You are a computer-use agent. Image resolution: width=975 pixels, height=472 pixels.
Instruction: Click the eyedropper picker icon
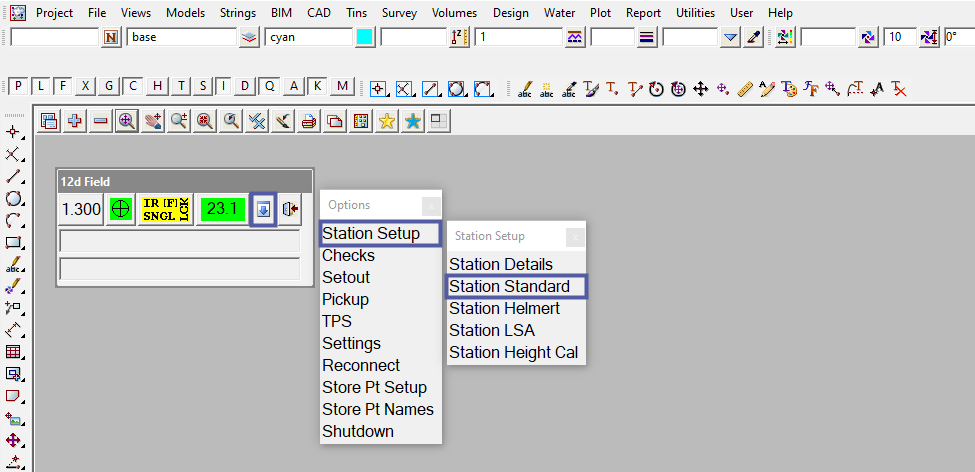tap(754, 37)
